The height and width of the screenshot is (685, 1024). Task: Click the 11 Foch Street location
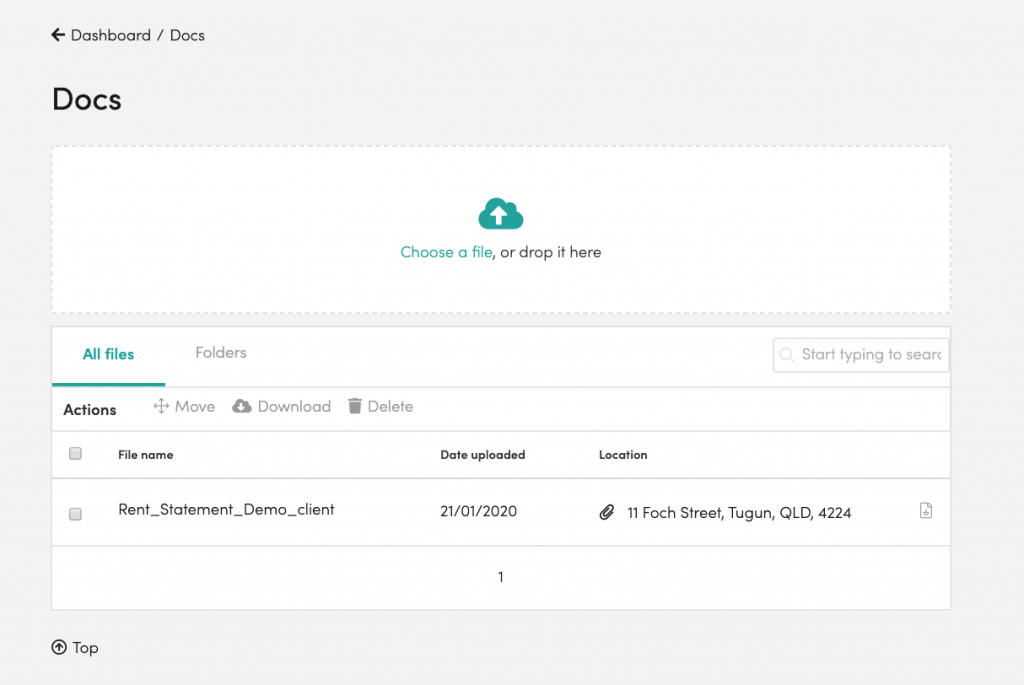click(739, 513)
